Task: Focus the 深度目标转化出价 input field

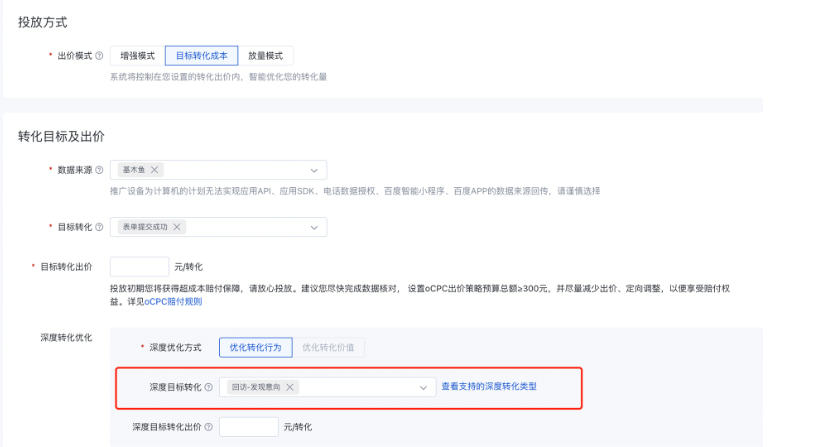Action: (249, 426)
